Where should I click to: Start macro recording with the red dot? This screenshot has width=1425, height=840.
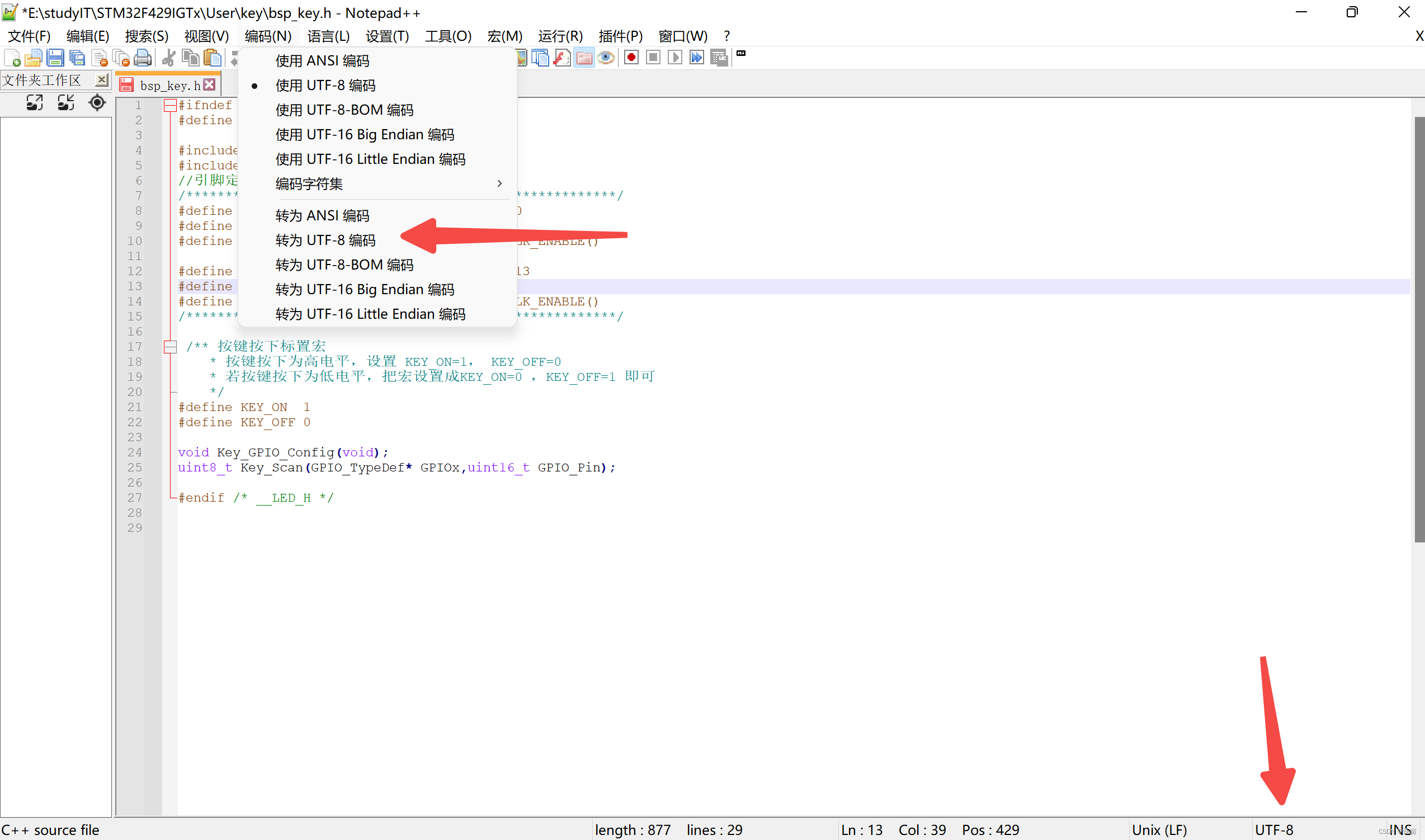point(631,58)
